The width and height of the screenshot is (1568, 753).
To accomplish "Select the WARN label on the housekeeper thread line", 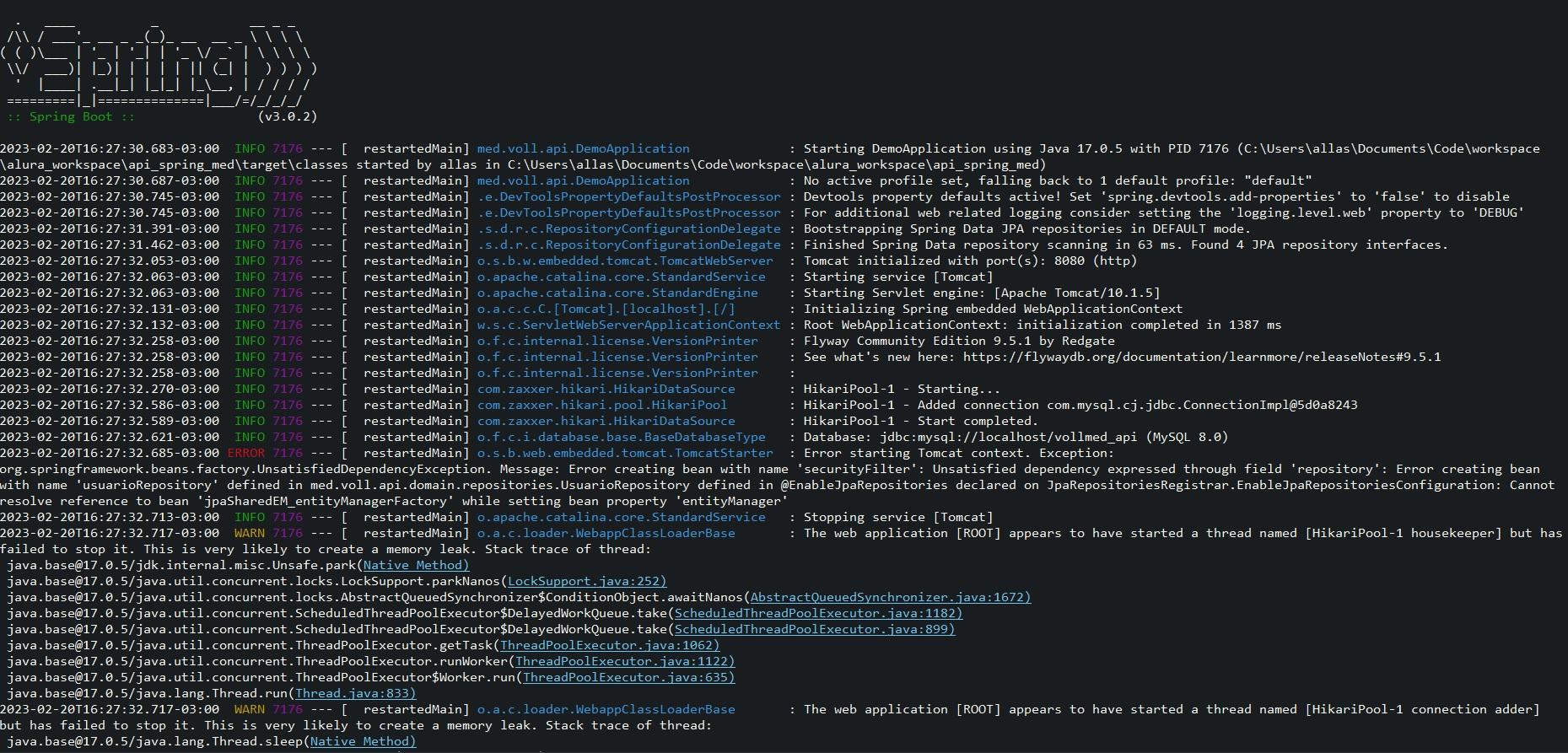I will [x=250, y=533].
